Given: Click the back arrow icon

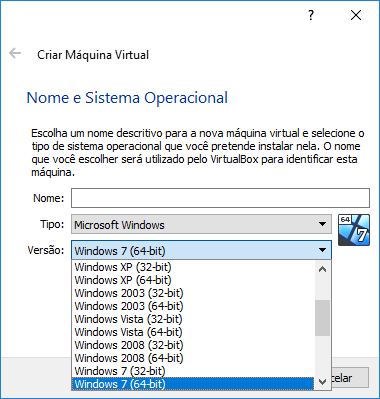Looking at the screenshot, I should point(15,53).
